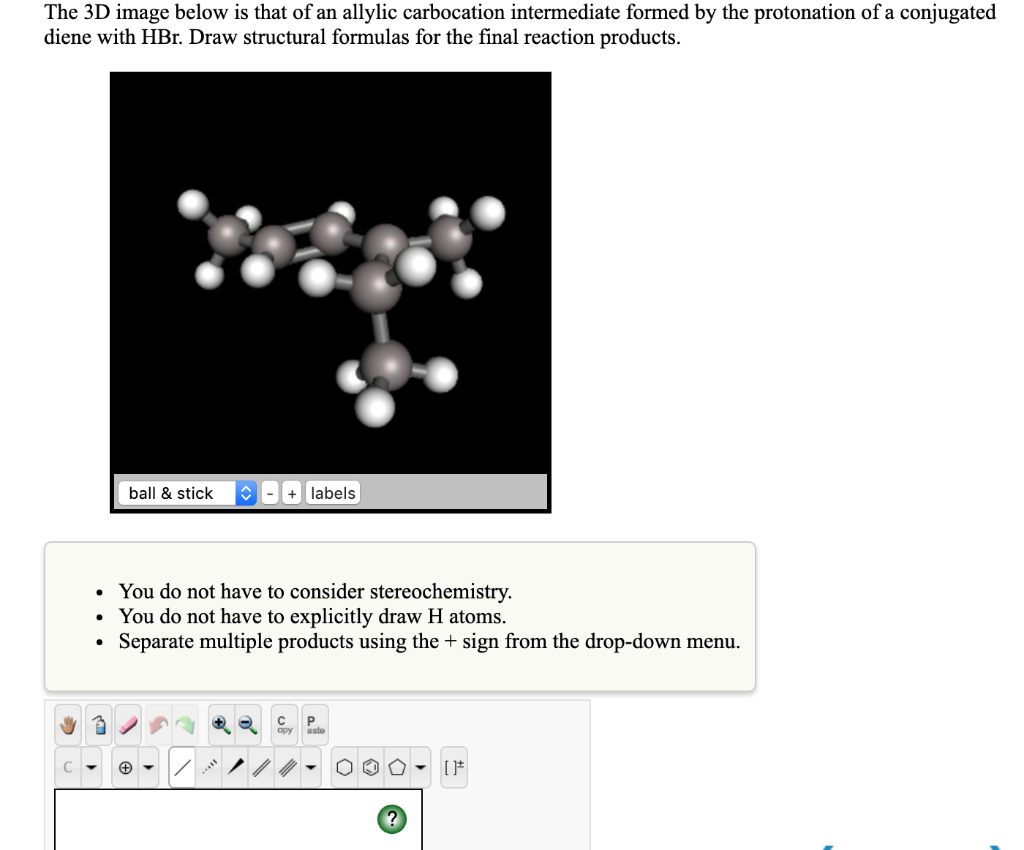Open the atom element dropdown next to C
This screenshot has height=850, width=1024.
(x=90, y=768)
